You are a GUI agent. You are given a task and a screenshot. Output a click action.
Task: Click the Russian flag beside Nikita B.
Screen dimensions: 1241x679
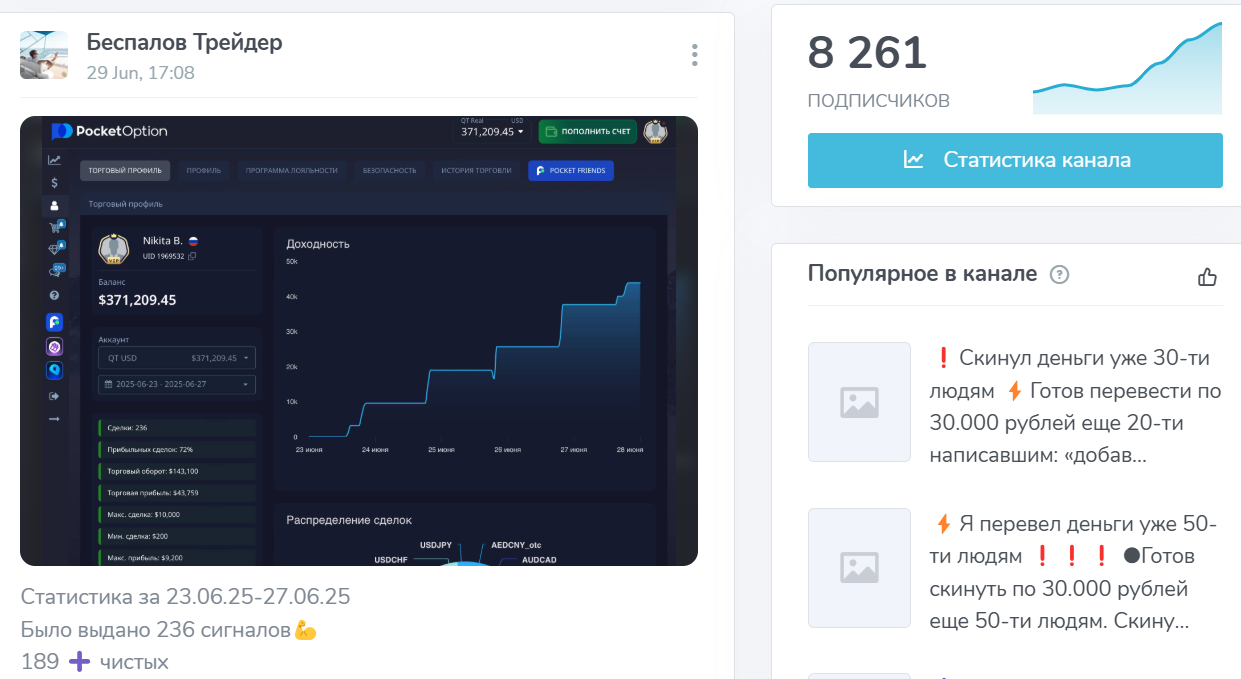click(193, 241)
